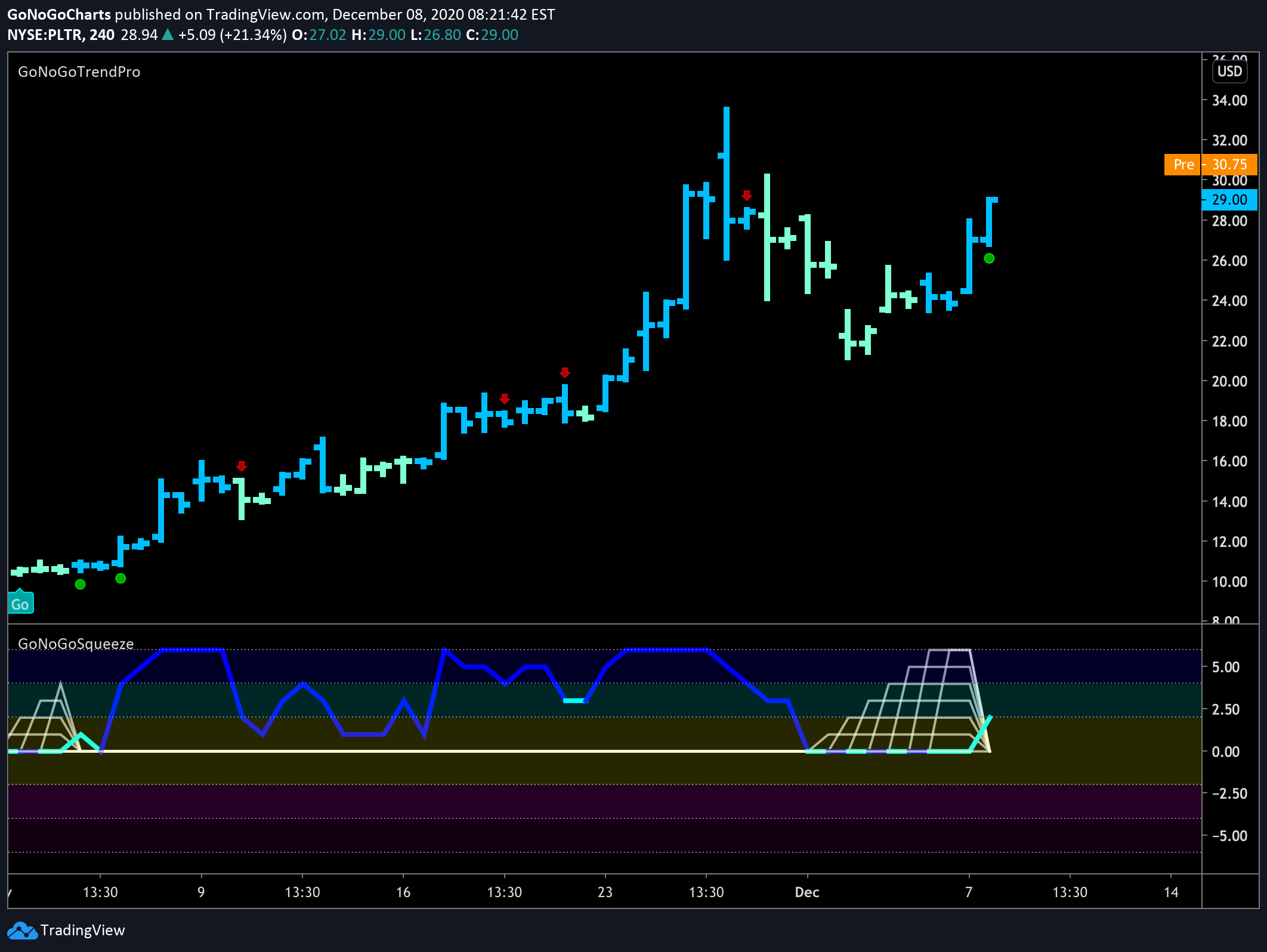Click the last blue price bar at 29.00
This screenshot has height=952, width=1267.
[989, 222]
